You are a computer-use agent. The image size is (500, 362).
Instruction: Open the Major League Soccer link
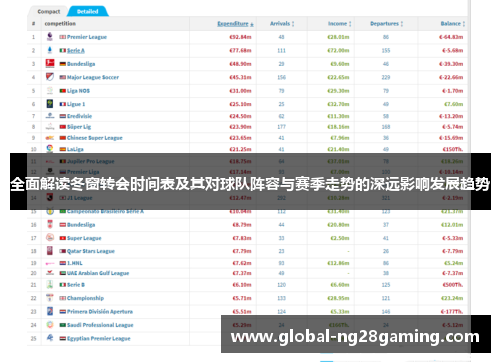click(x=93, y=77)
